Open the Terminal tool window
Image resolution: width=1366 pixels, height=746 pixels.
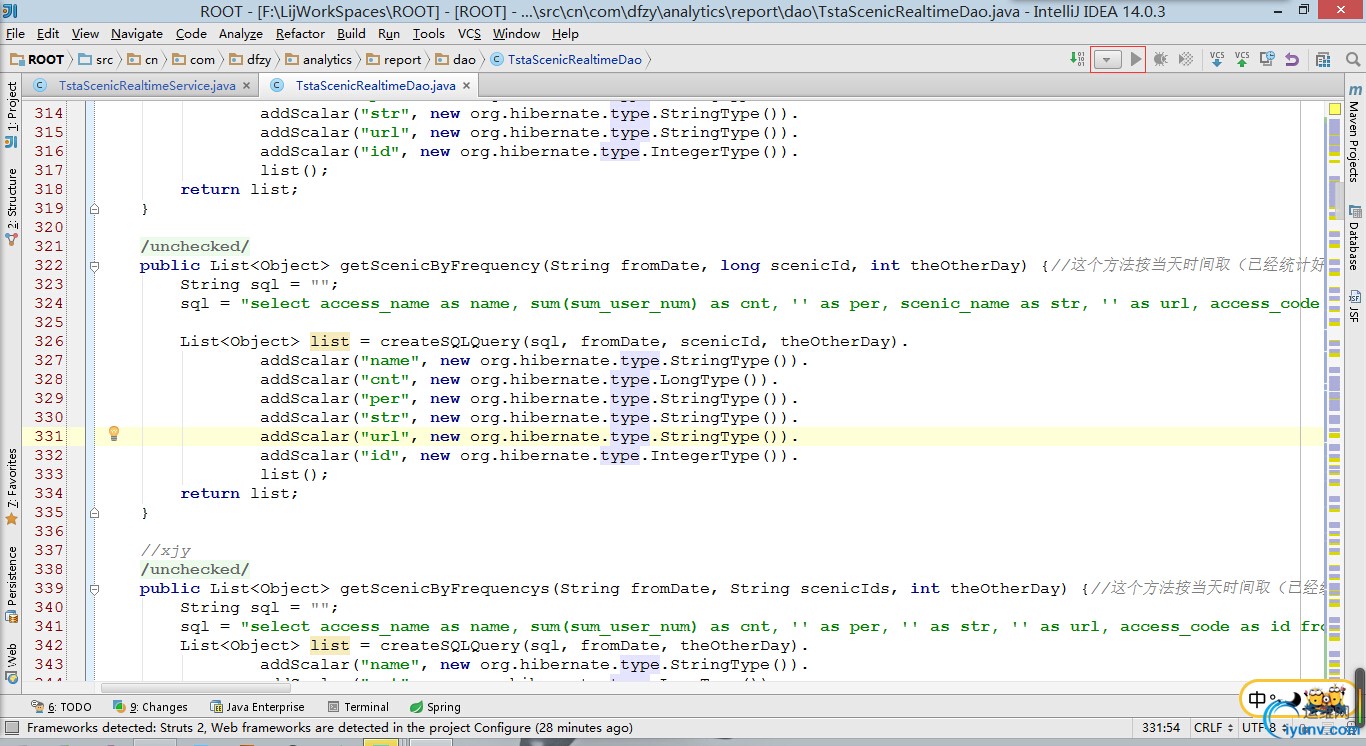point(358,707)
